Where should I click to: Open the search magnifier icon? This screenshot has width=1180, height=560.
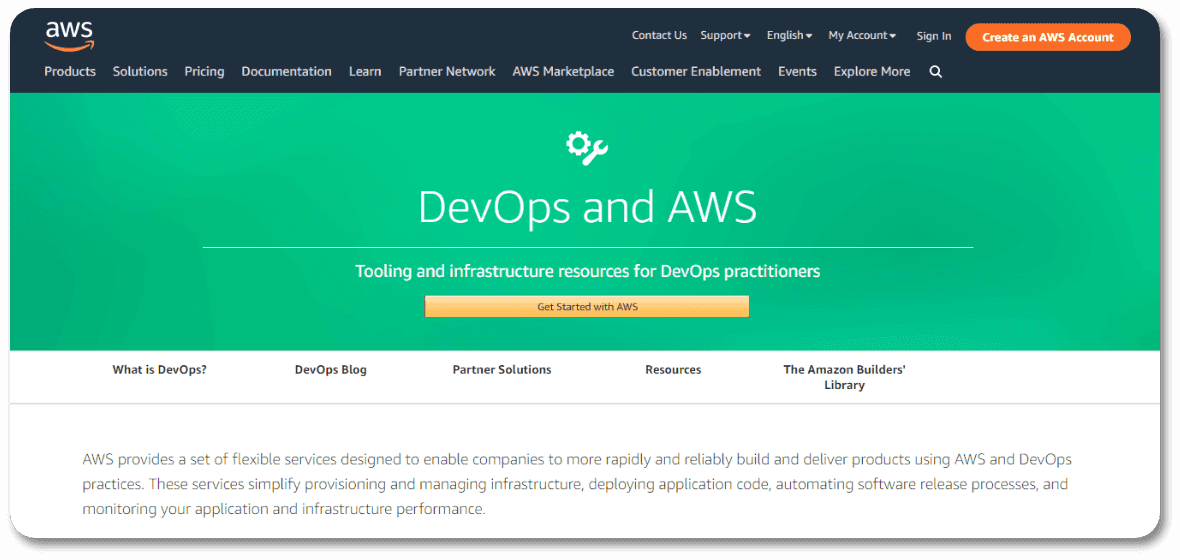pos(935,72)
